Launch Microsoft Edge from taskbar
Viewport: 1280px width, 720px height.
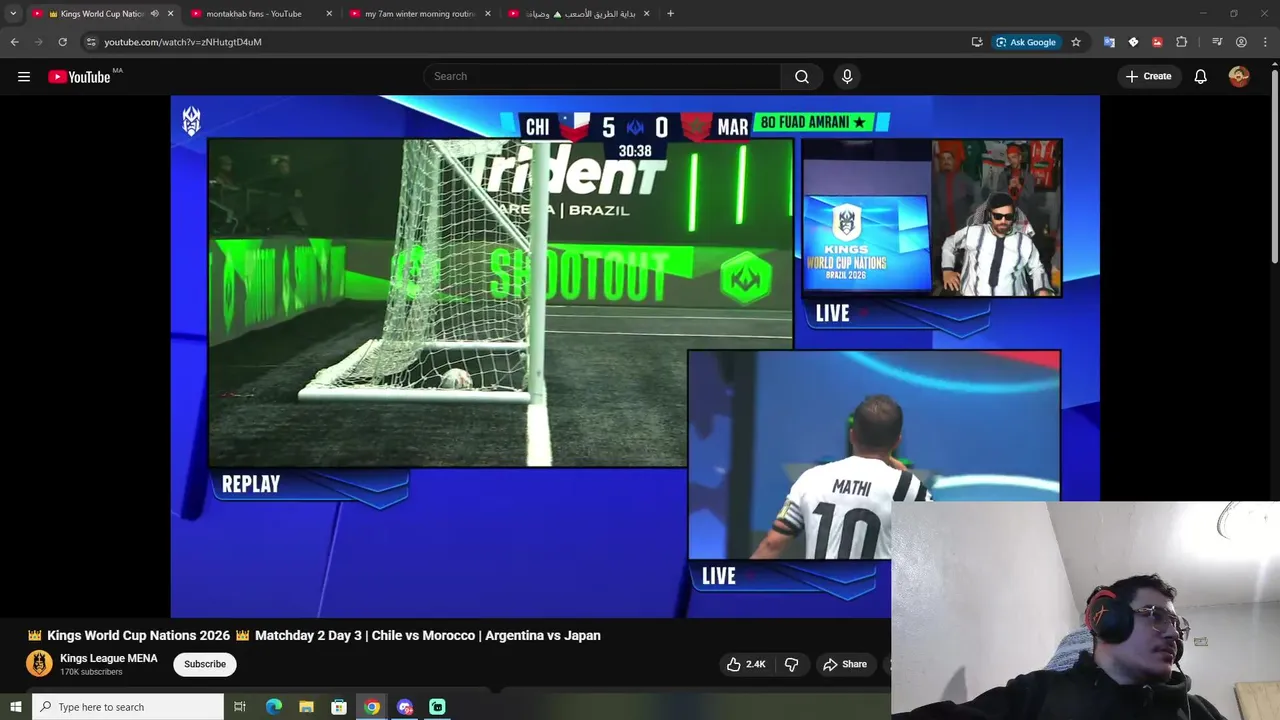[273, 707]
